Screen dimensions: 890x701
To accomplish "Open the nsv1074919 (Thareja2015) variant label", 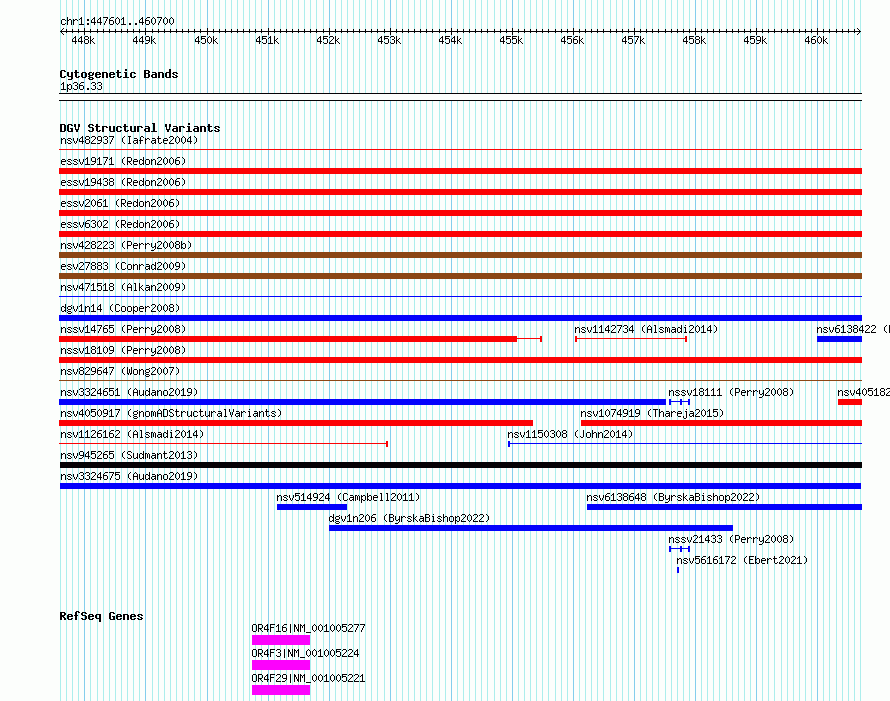I will click(x=652, y=413).
